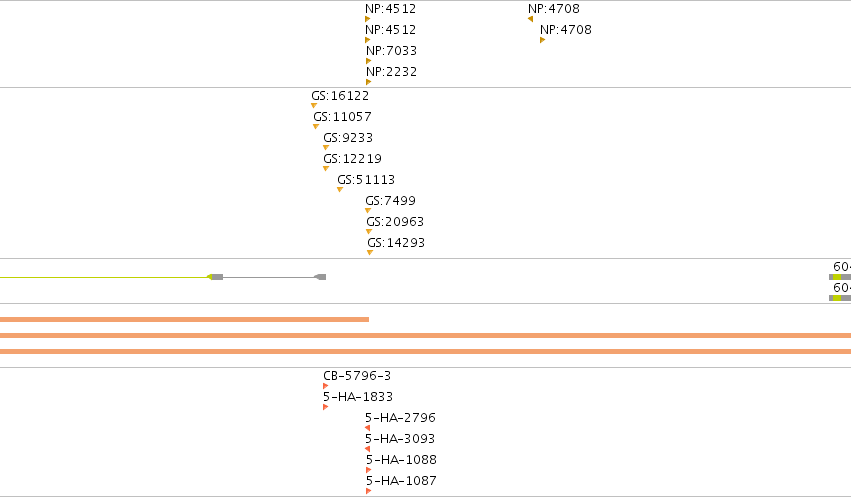Viewport: 851px width, 497px height.
Task: Open the GS:12219 feature label
Action: (352, 159)
